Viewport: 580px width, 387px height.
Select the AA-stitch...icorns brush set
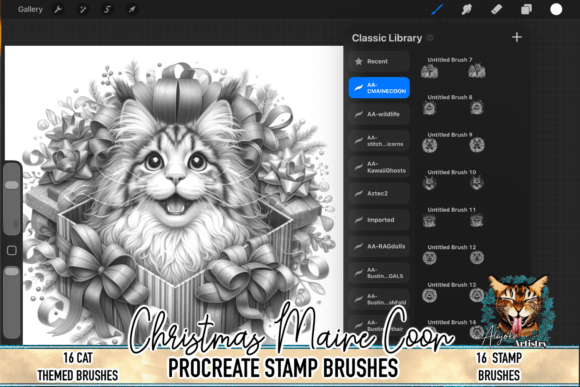[x=379, y=141]
